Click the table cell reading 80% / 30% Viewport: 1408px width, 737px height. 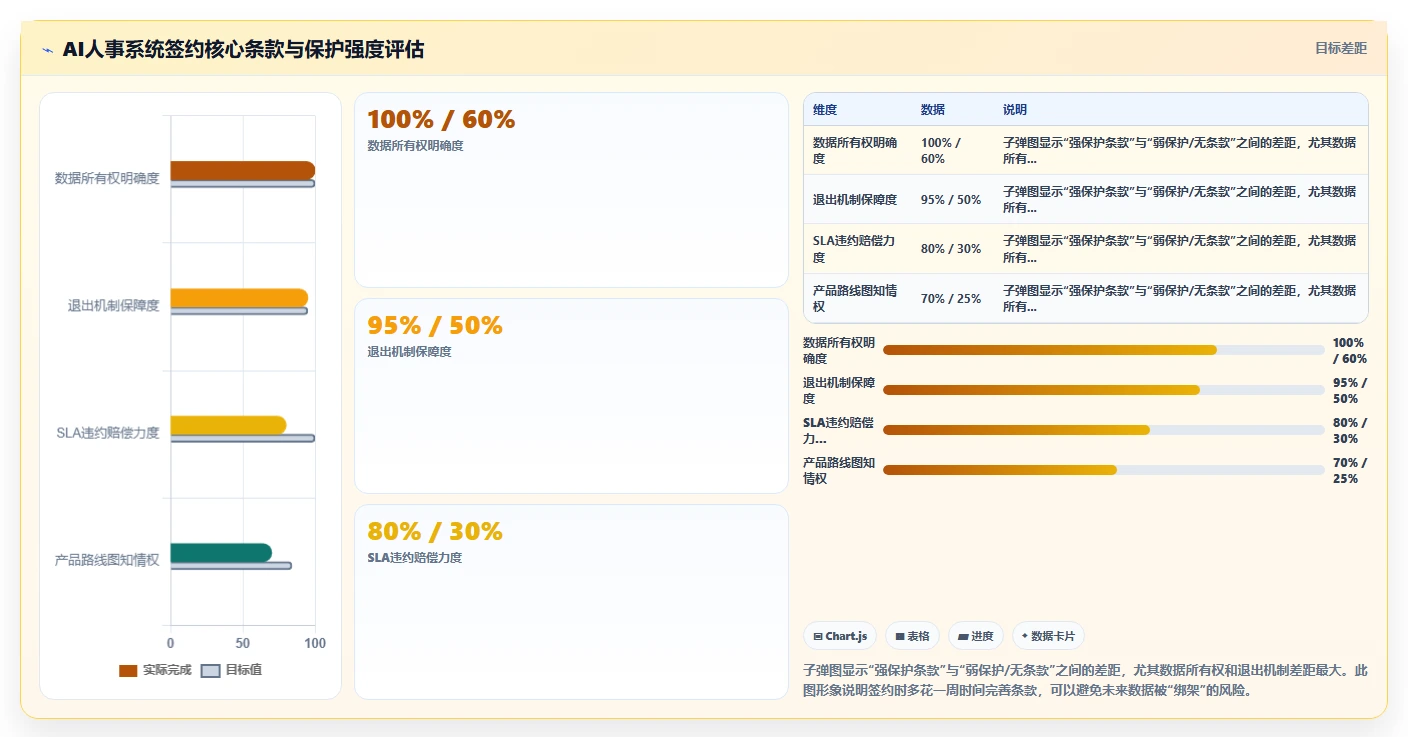(951, 249)
